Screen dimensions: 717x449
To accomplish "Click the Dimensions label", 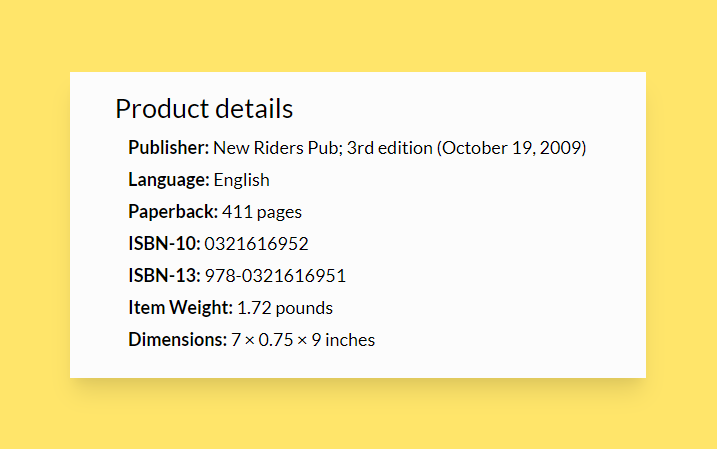I will coord(177,340).
